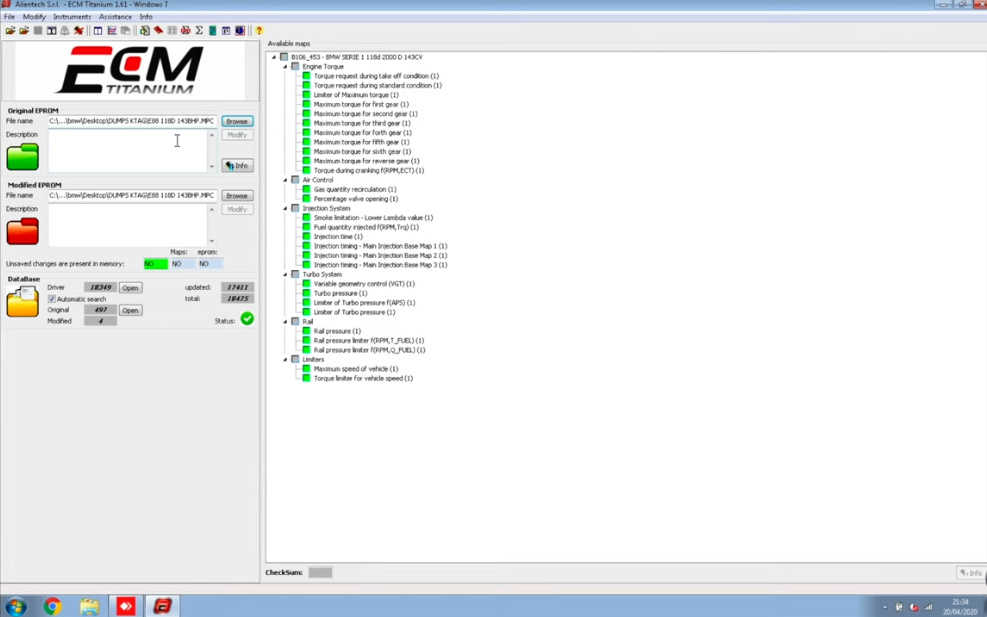Click the ECM Titanium logo banner

click(x=130, y=71)
